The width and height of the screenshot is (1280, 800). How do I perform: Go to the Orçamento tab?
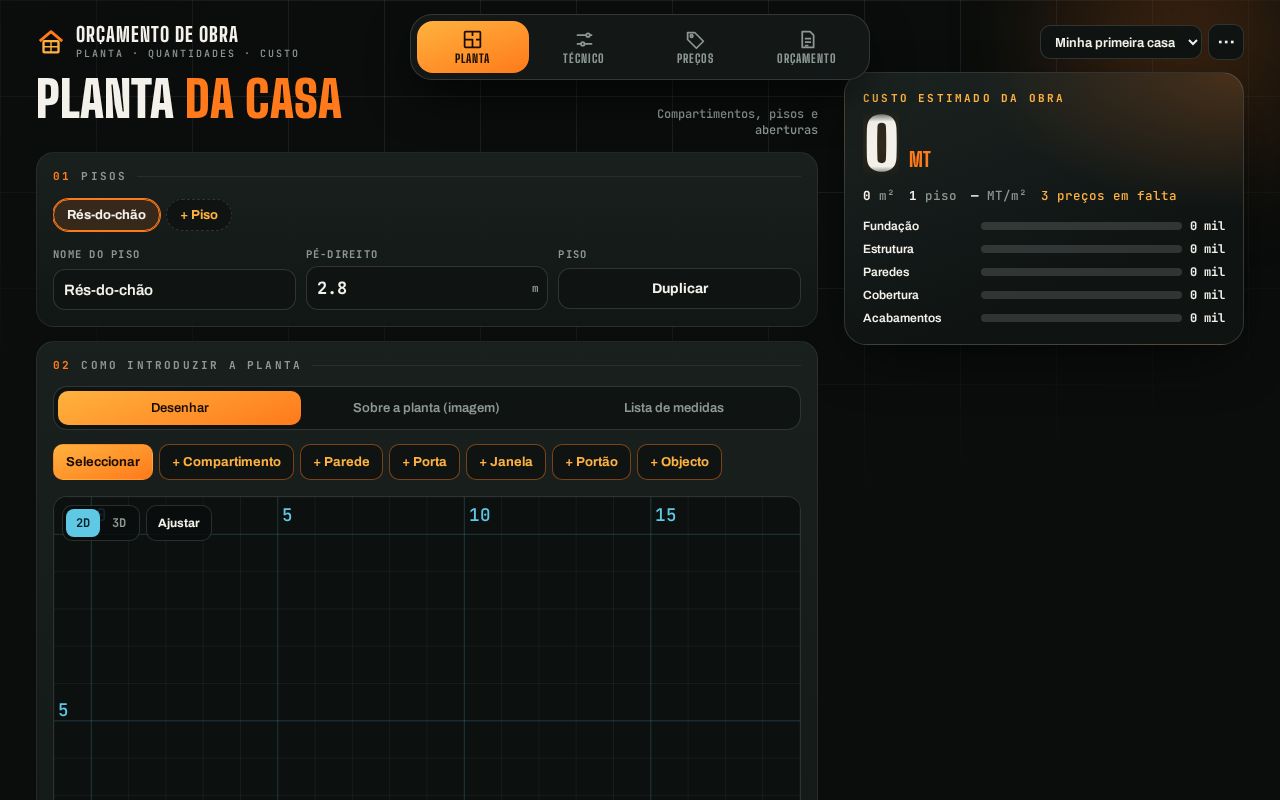pos(806,47)
